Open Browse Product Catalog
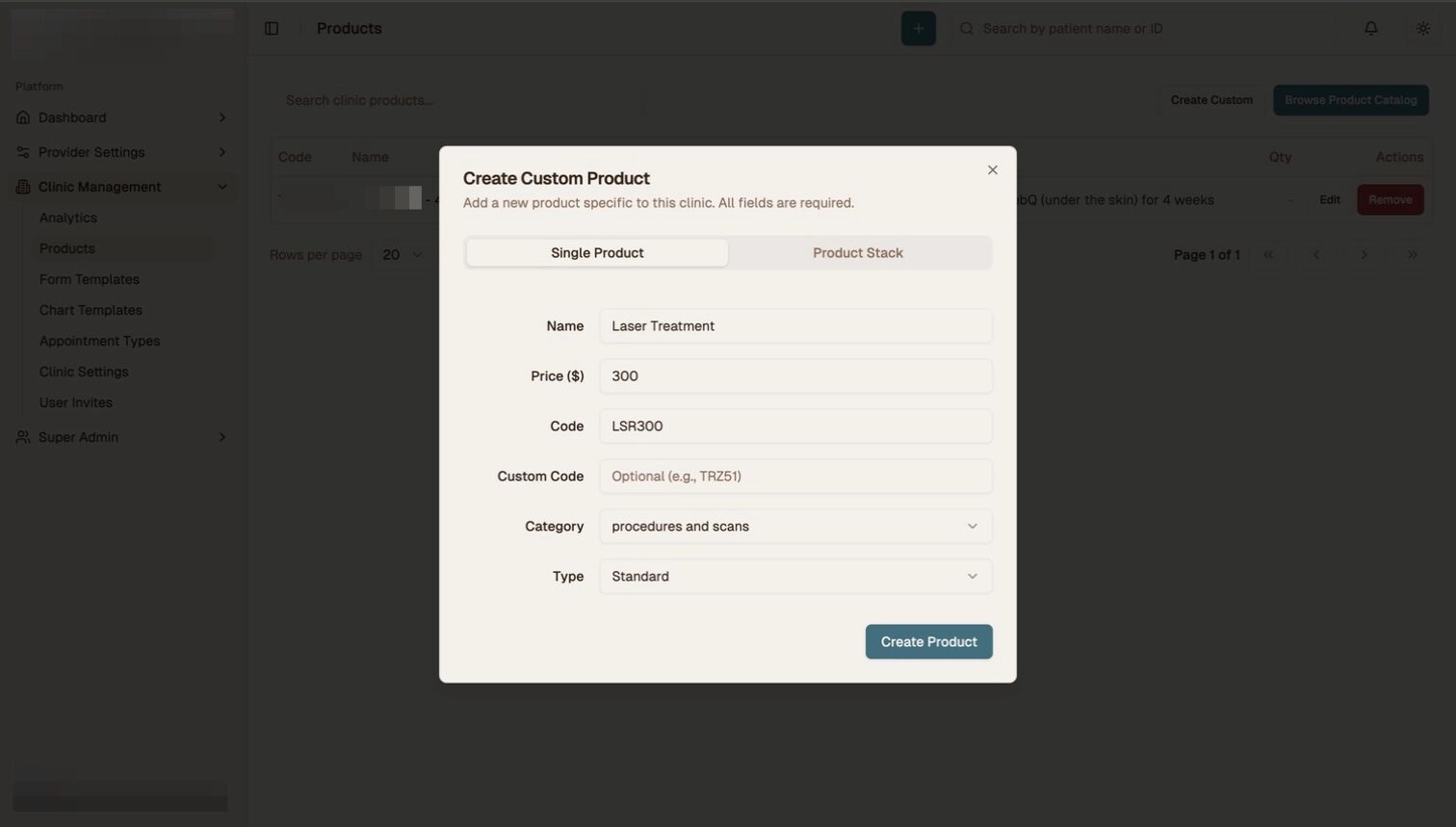 [x=1350, y=99]
